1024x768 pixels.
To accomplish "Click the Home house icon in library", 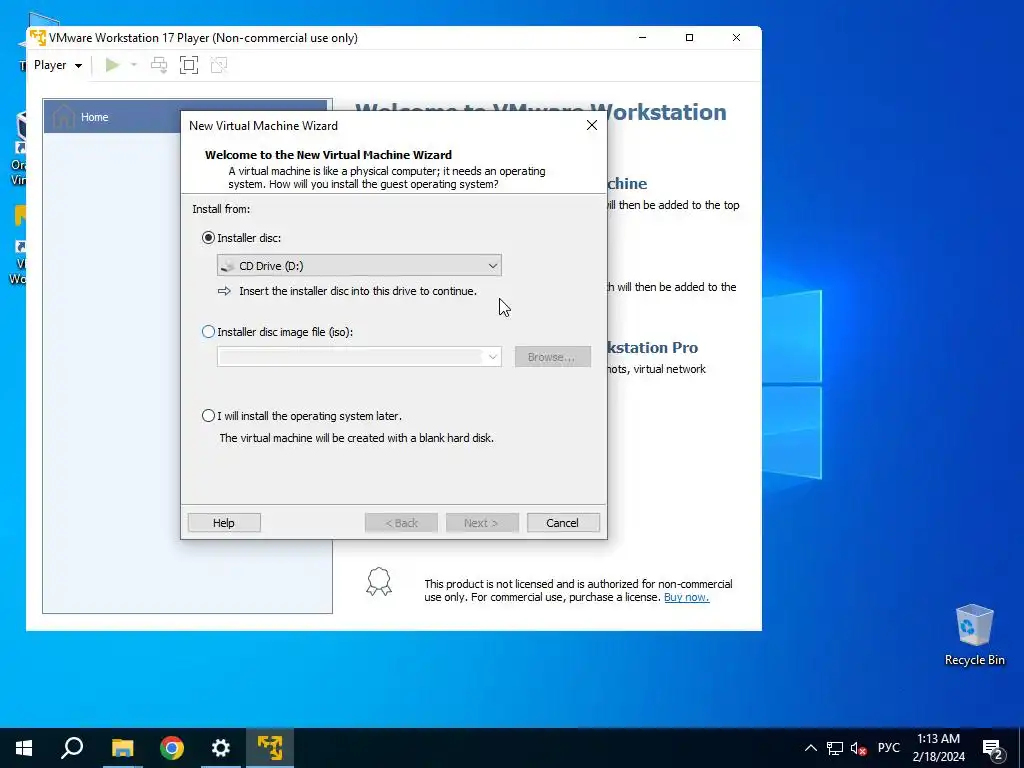I will tap(63, 116).
